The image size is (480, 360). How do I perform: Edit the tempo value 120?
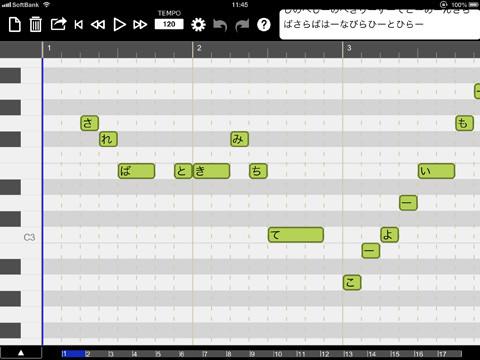[x=169, y=24]
